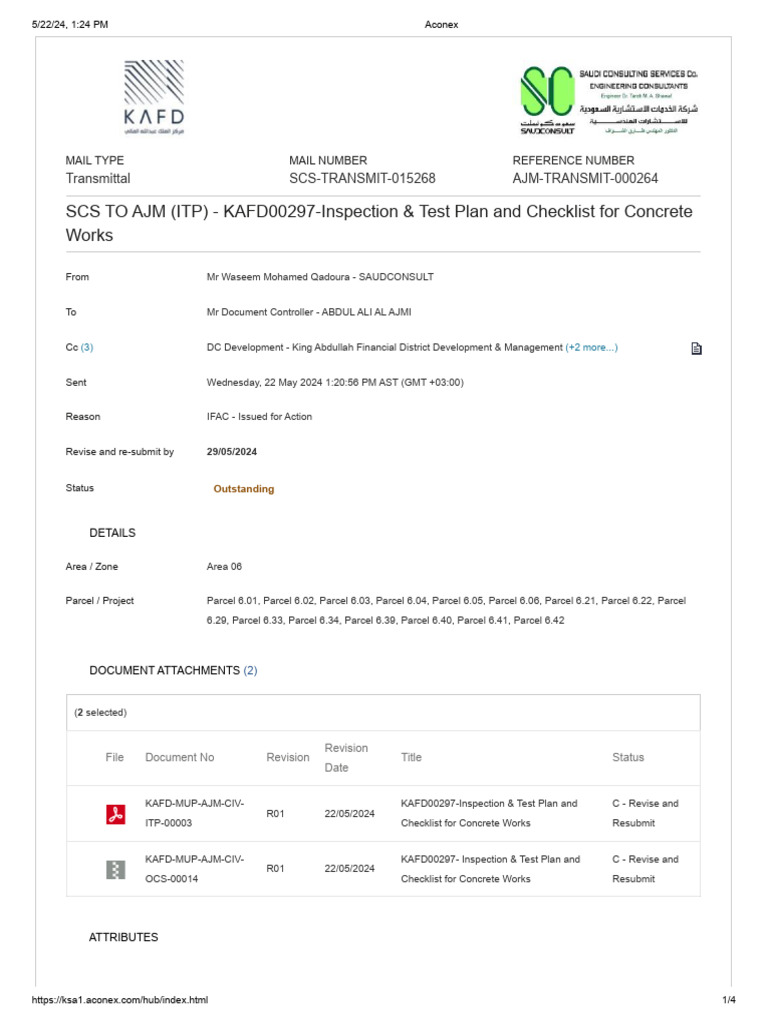The width and height of the screenshot is (768, 1024).
Task: Click the Parcel / Project parcel list
Action: point(446,611)
